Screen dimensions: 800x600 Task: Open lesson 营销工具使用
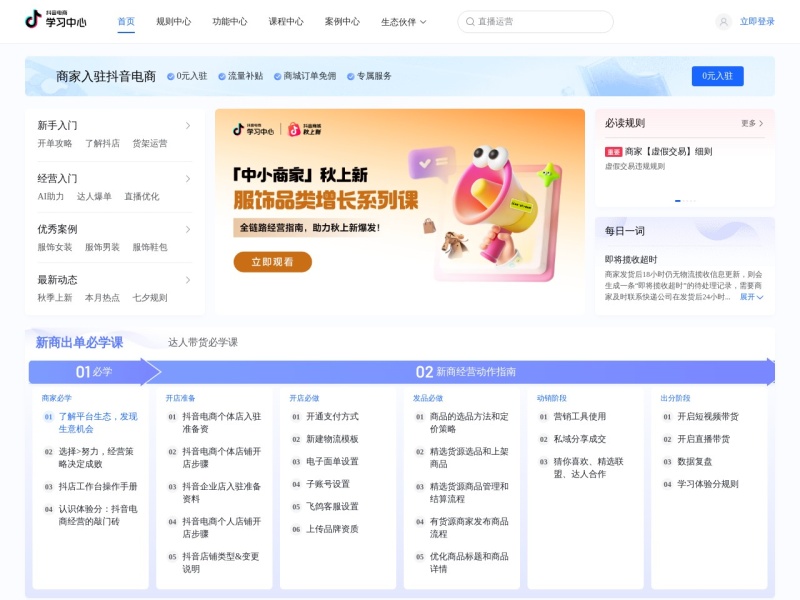580,416
